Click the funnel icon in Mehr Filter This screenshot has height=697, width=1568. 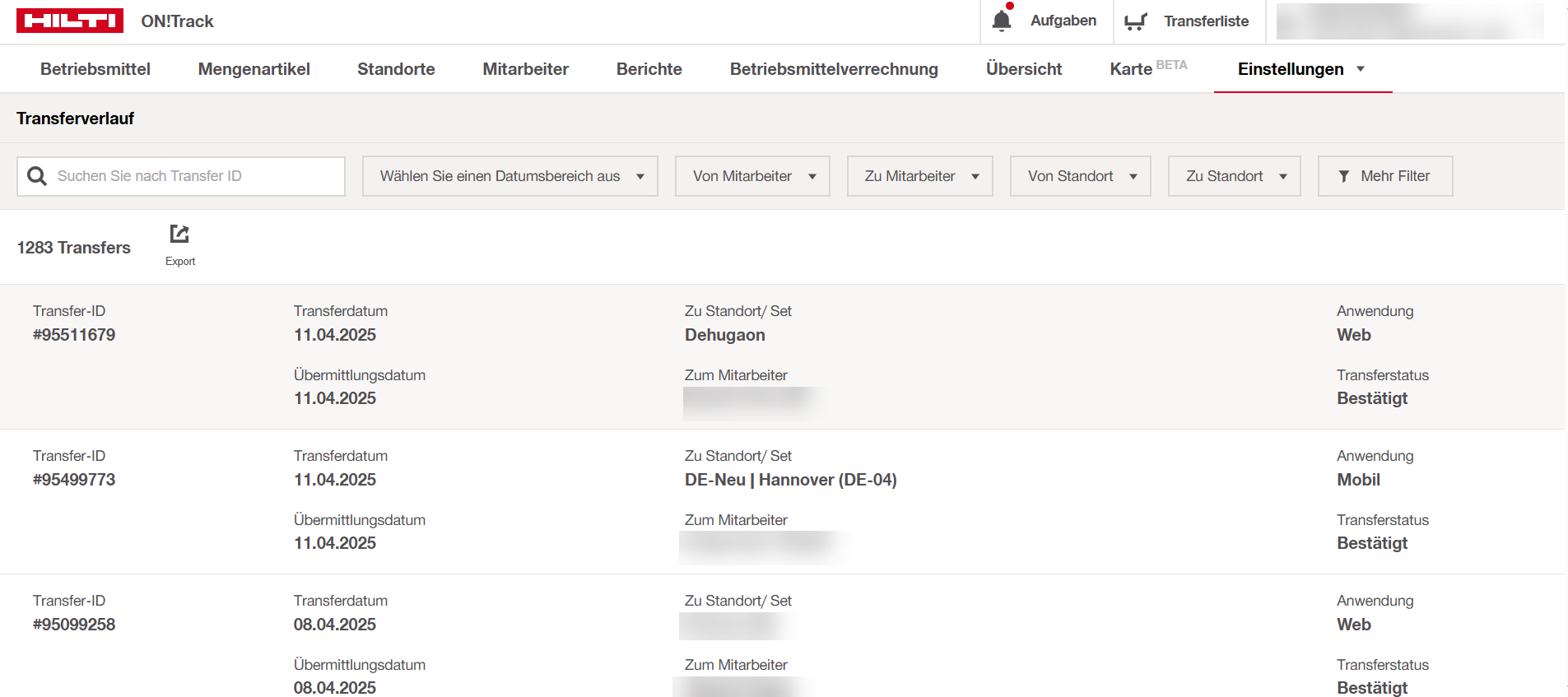1344,176
